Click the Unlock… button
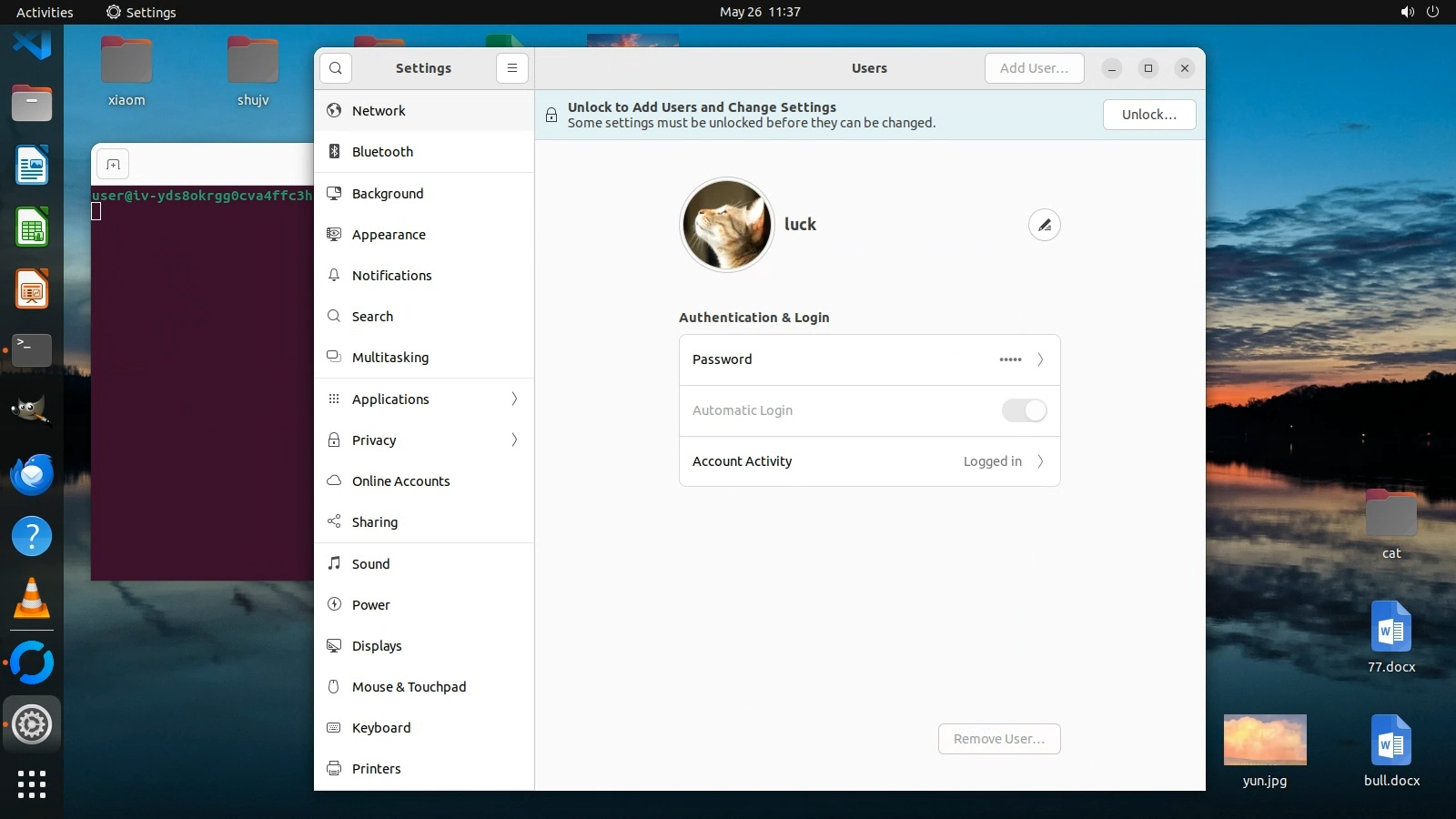The image size is (1456, 819). pyautogui.click(x=1148, y=115)
